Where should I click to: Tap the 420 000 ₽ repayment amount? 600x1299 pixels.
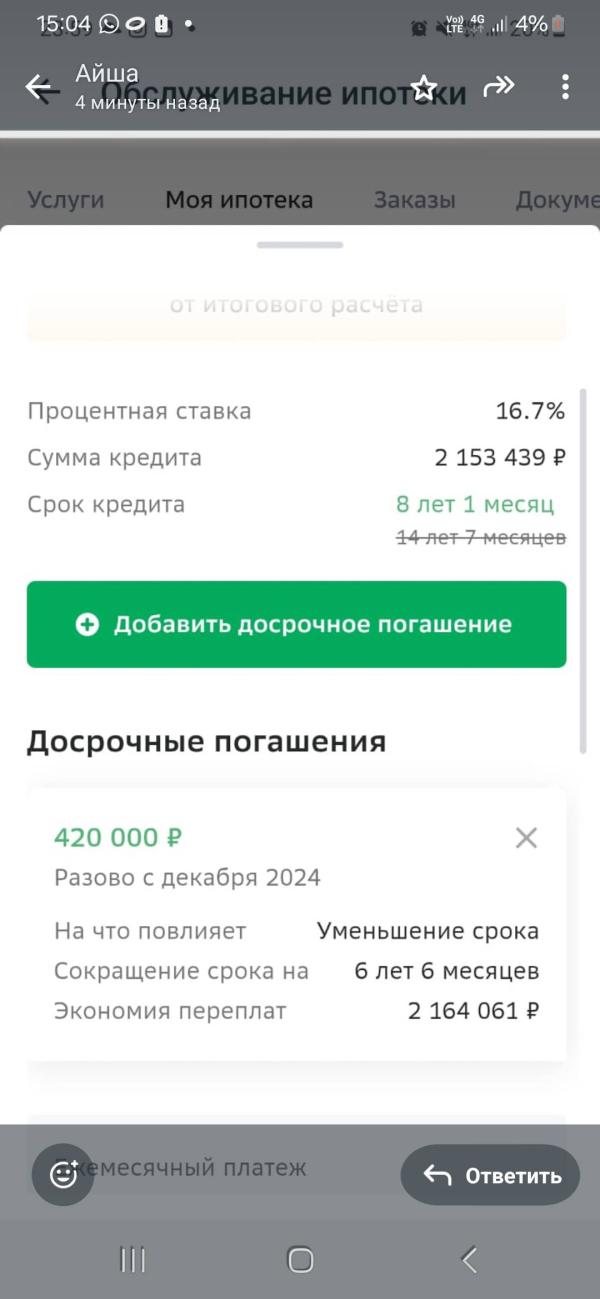[118, 837]
